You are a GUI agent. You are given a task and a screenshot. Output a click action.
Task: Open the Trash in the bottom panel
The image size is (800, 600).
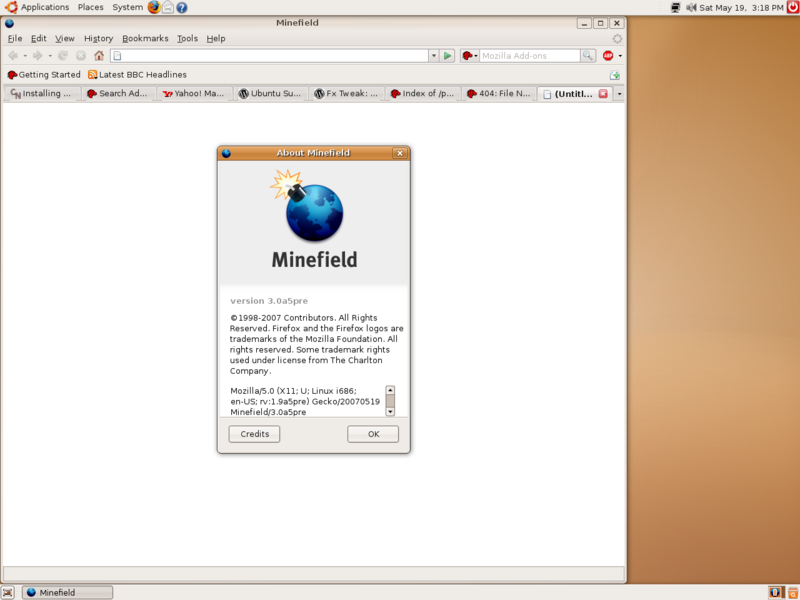(793, 592)
